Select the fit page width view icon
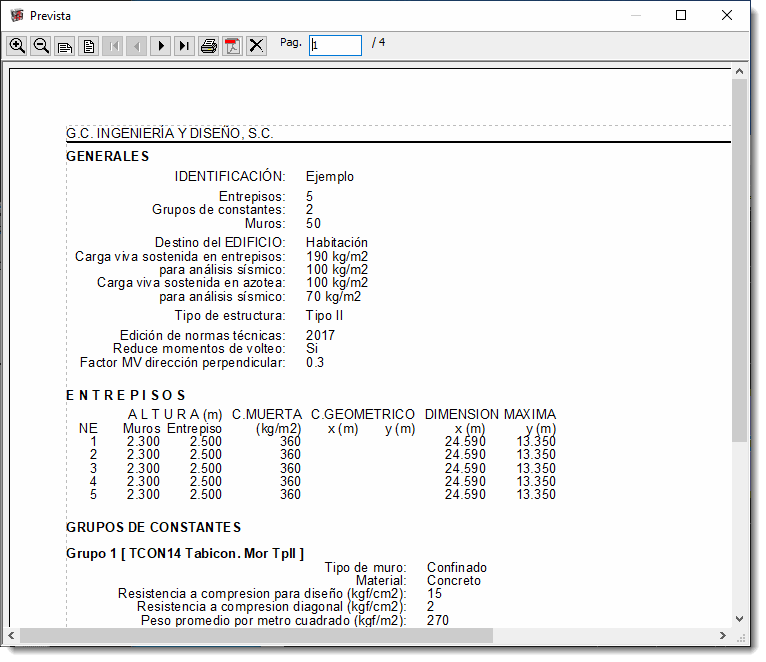 tap(65, 46)
